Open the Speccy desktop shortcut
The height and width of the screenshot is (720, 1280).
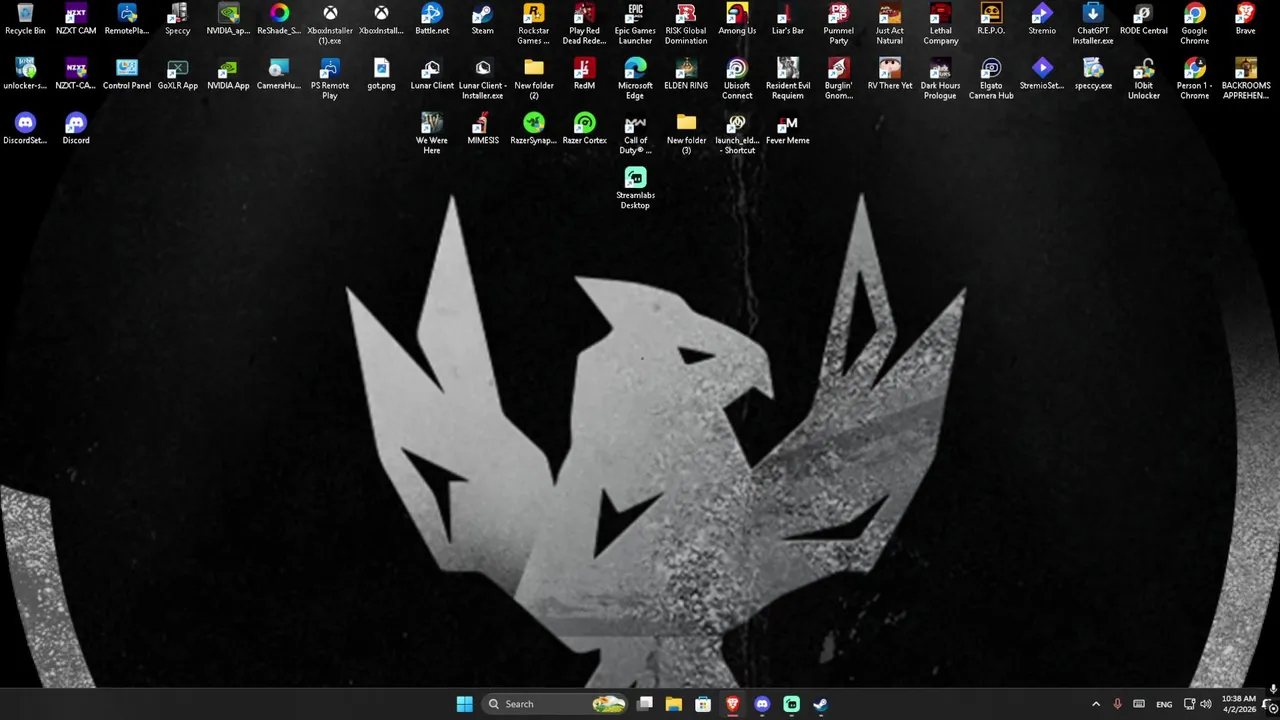(x=177, y=19)
